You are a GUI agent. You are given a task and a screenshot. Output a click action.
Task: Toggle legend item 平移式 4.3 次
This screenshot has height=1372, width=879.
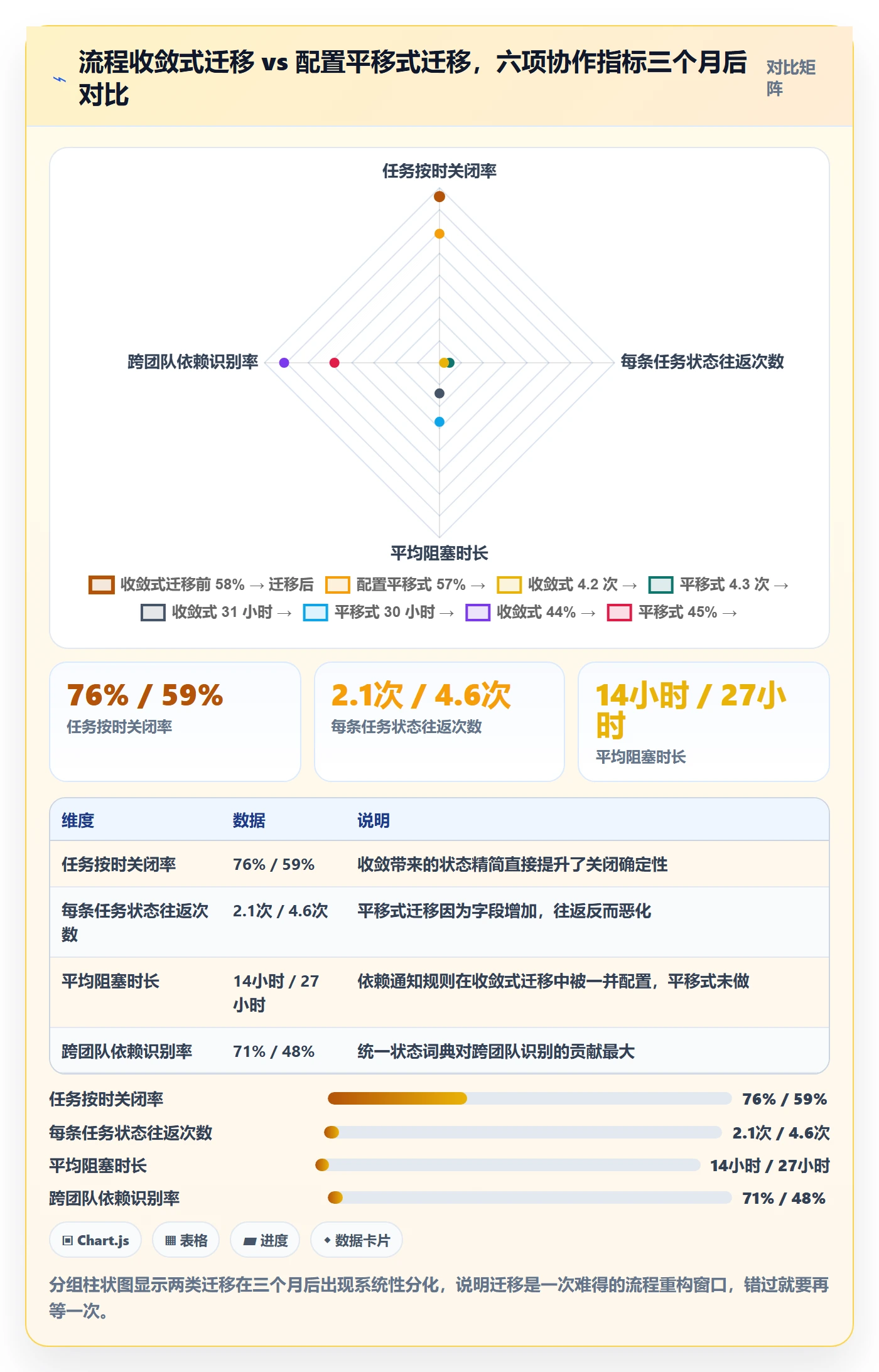point(718,584)
